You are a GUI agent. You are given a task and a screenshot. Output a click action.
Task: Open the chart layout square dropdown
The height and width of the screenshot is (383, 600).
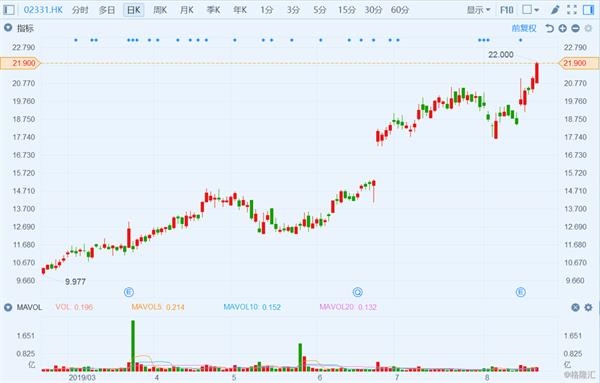tap(531, 10)
